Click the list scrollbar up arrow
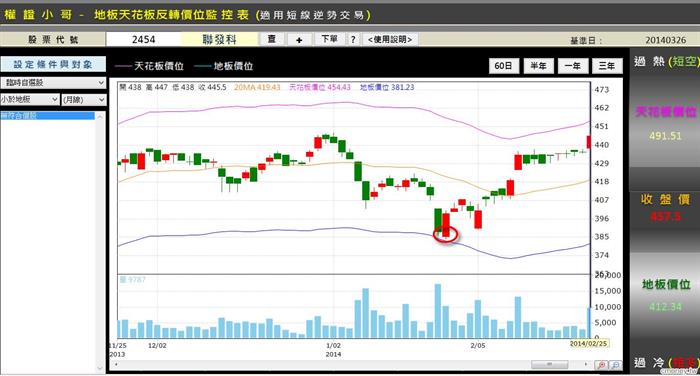Viewport: 700px width, 376px height. tap(100, 117)
